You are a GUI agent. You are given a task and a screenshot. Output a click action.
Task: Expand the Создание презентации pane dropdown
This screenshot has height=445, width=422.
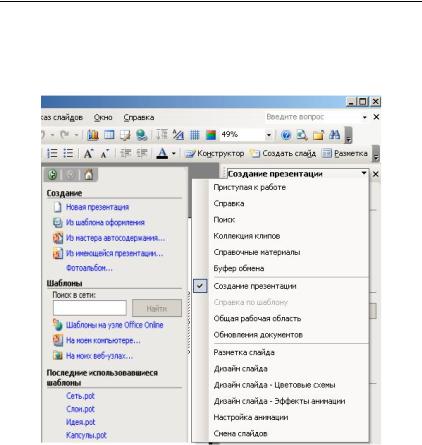coord(364,173)
